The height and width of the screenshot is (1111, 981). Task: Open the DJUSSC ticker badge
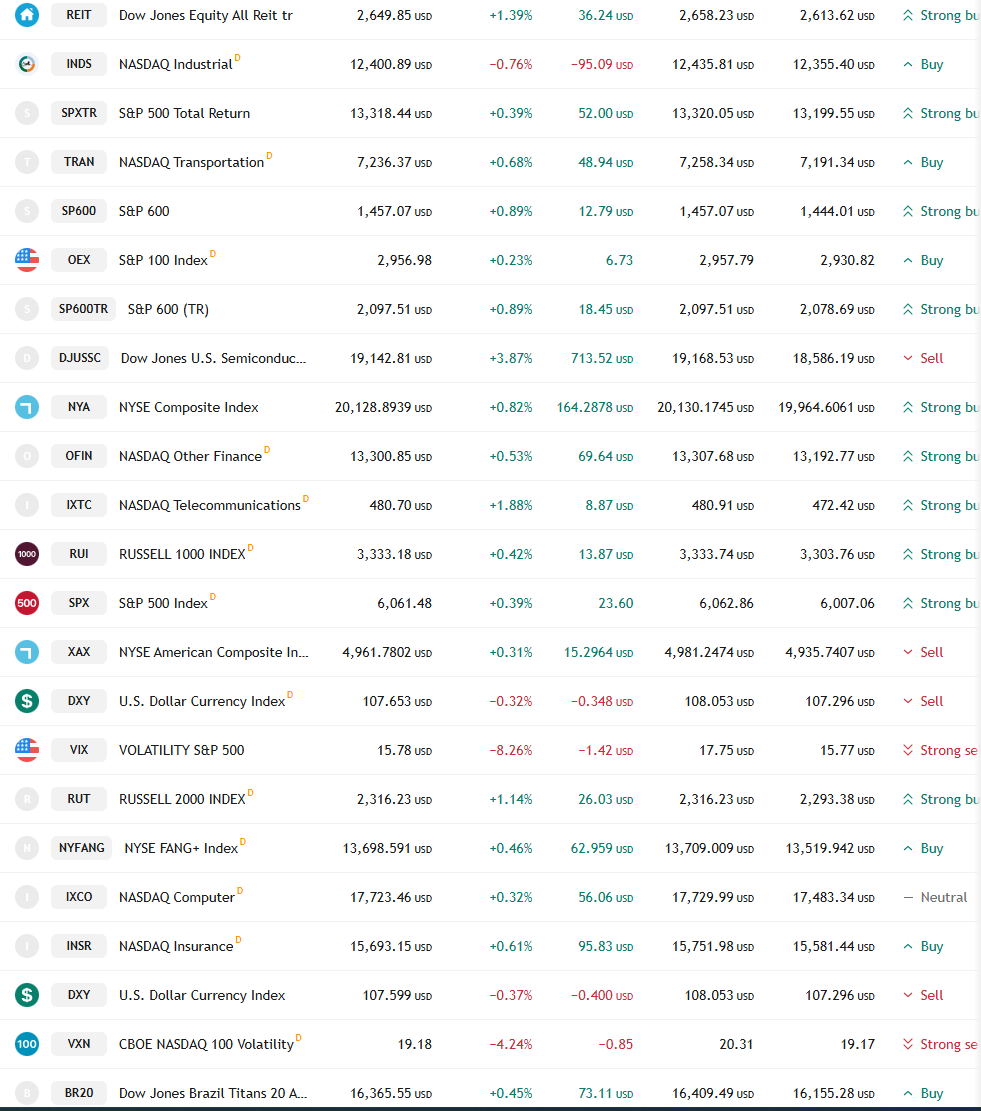[79, 358]
